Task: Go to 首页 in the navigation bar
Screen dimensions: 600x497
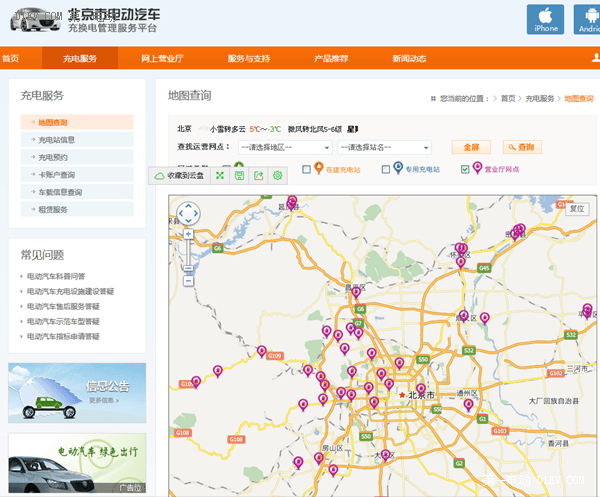Action: pos(10,58)
